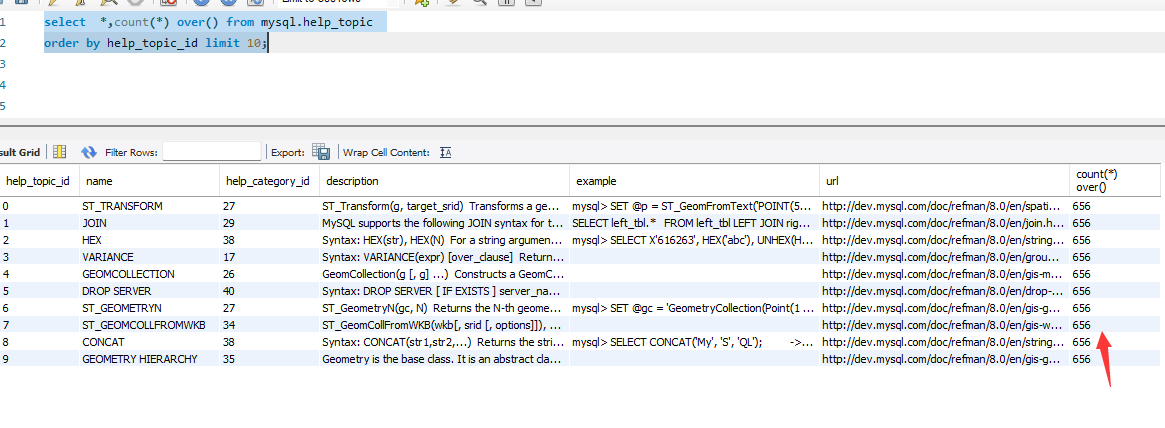The height and width of the screenshot is (428, 1165).
Task: Select the GEOMCOLLECTION name cell
Action: coord(149,273)
